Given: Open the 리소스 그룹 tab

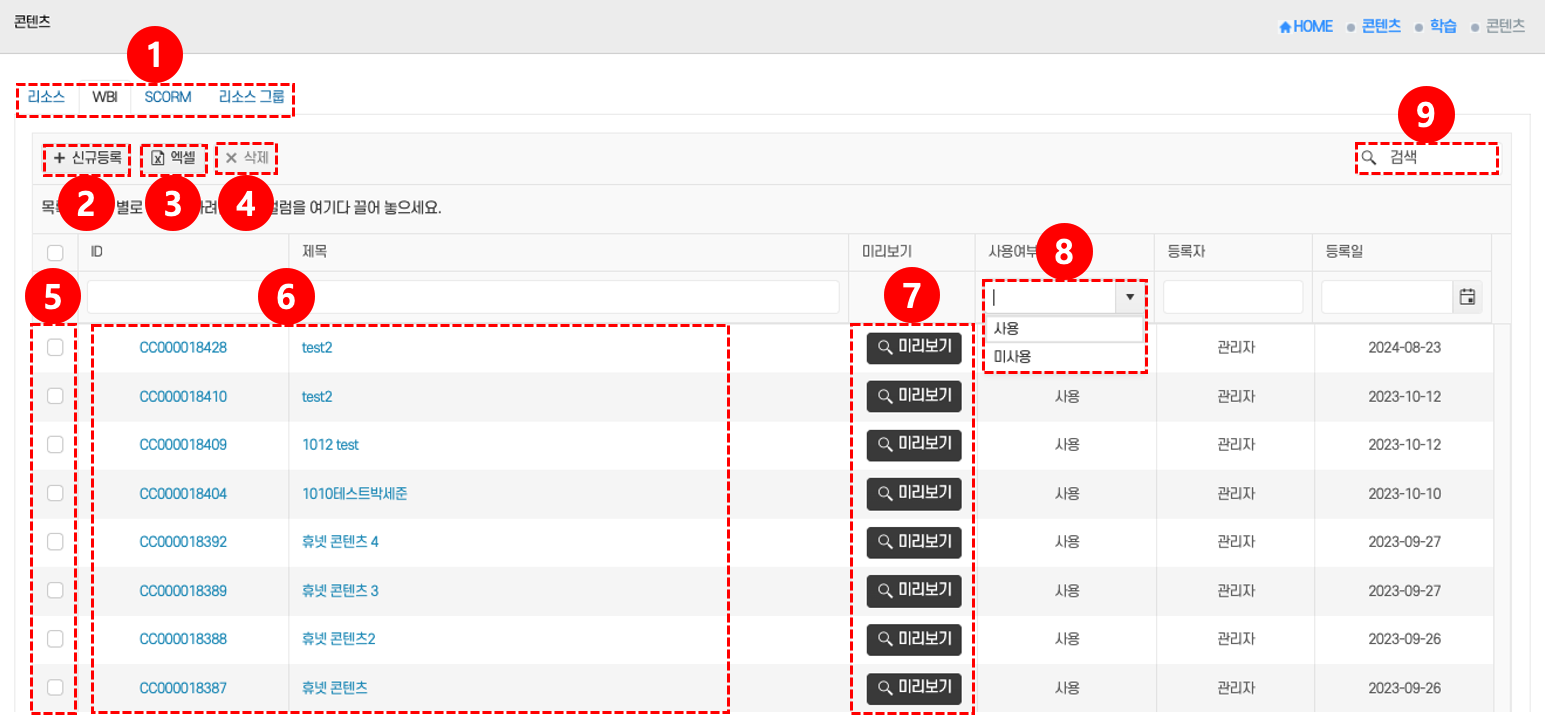Looking at the screenshot, I should click(251, 98).
